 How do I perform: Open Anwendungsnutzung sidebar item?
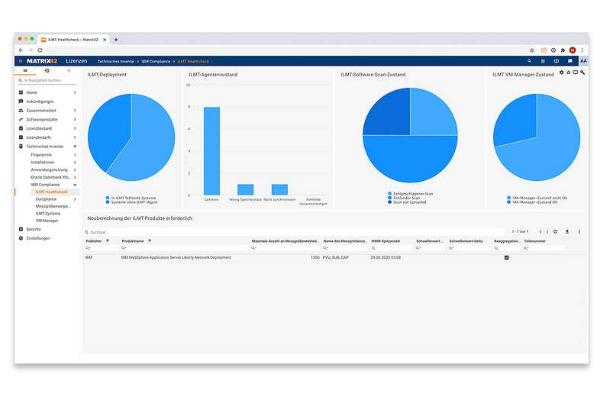49,170
